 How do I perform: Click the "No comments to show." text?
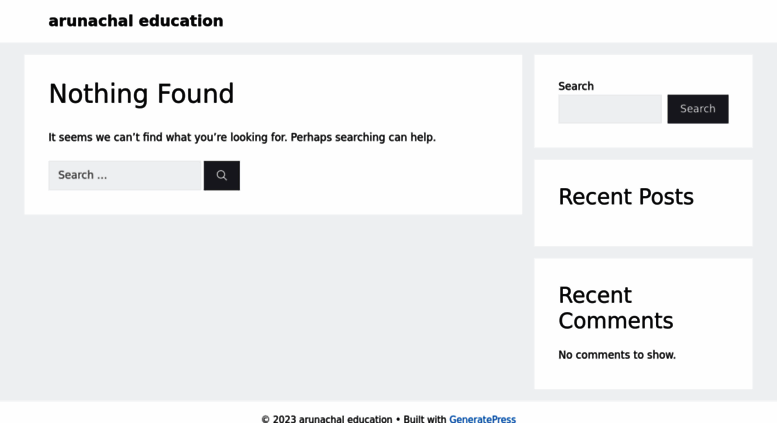tap(617, 355)
